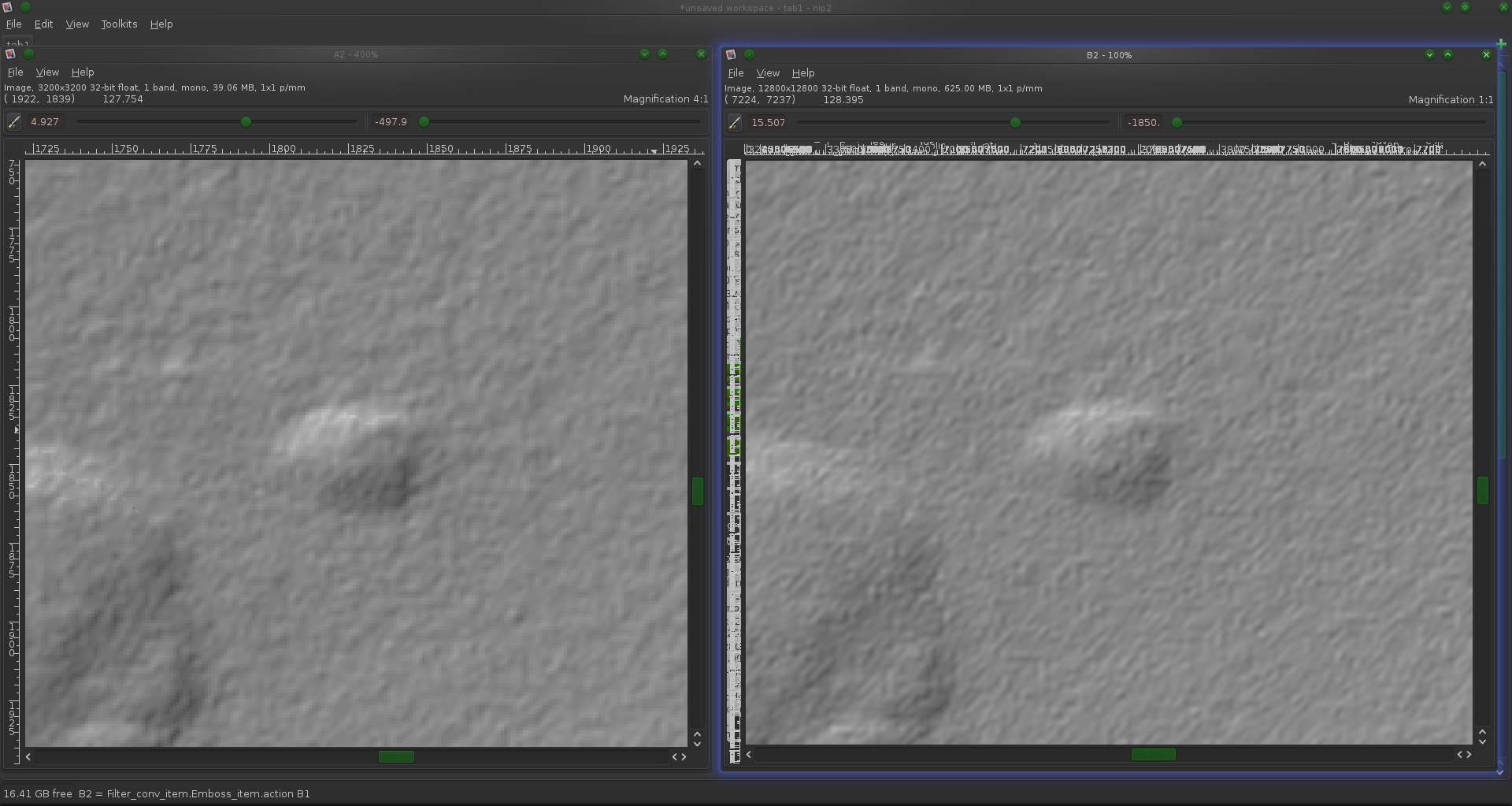Click A2 vertical scrollbar up arrow

697,164
